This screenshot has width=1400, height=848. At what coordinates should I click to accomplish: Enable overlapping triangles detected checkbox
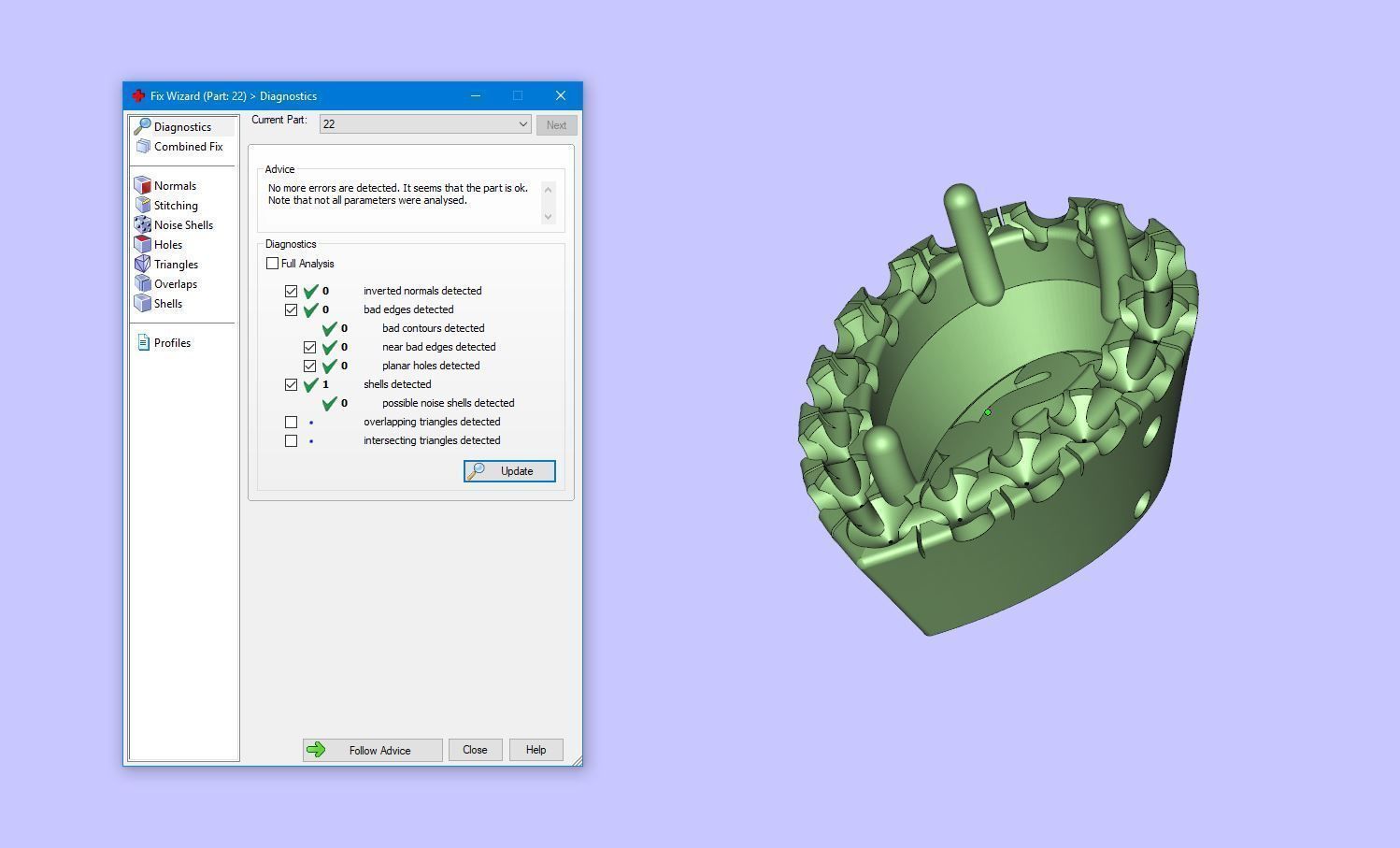291,422
